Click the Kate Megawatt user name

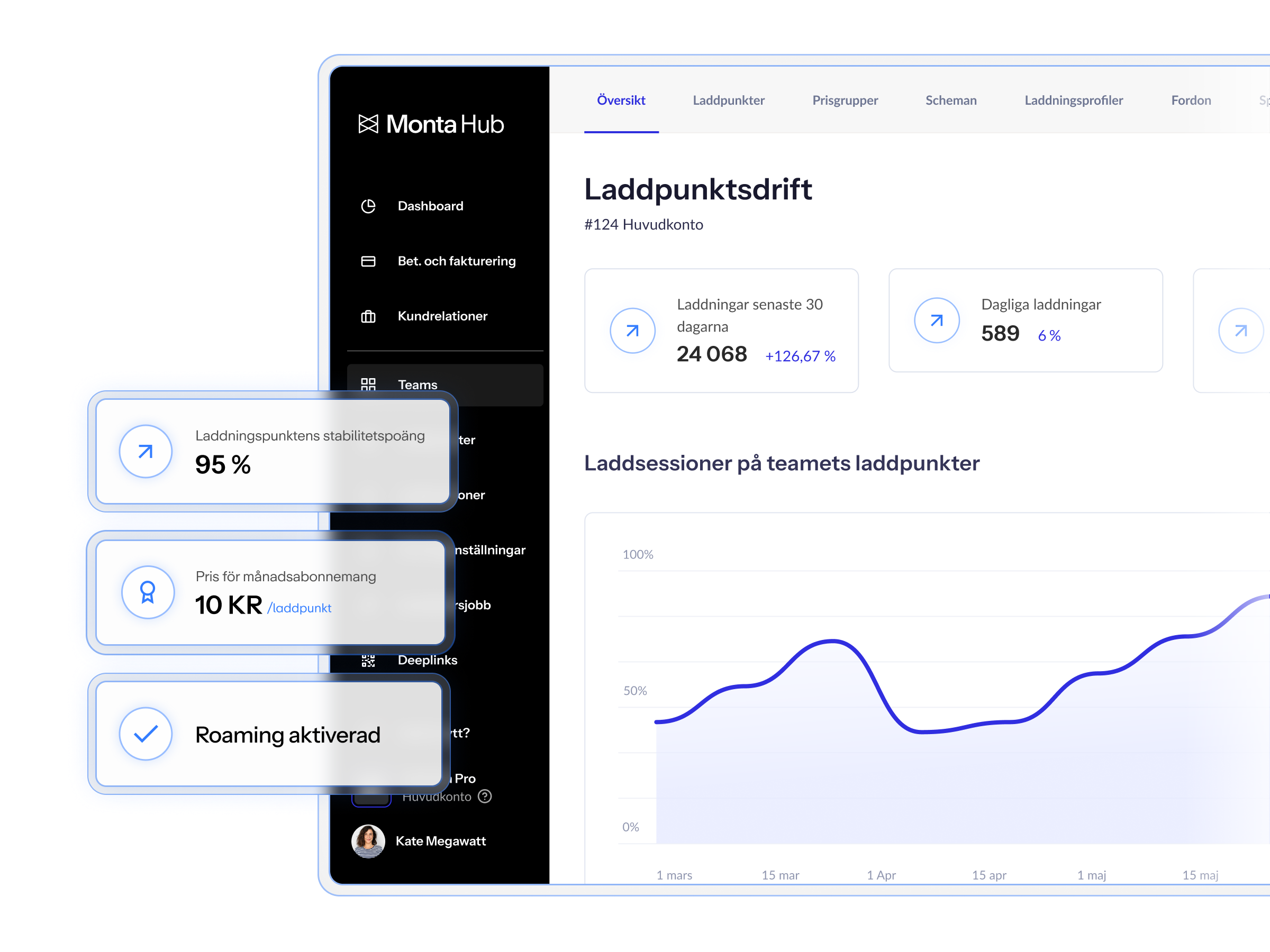[441, 841]
